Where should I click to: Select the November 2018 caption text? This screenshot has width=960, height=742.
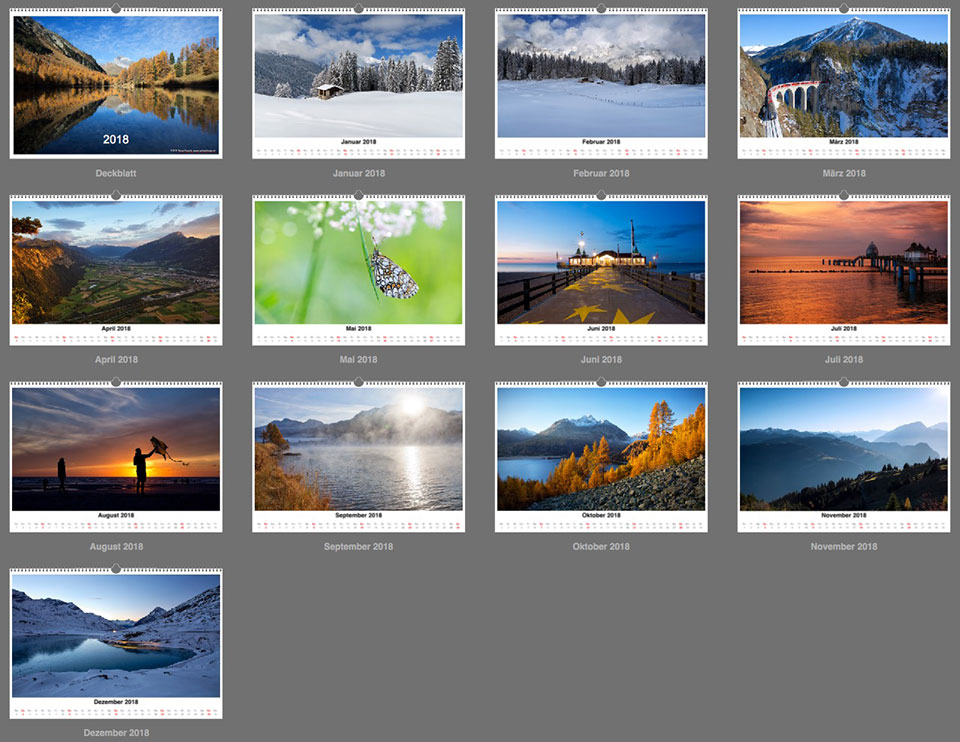844,546
